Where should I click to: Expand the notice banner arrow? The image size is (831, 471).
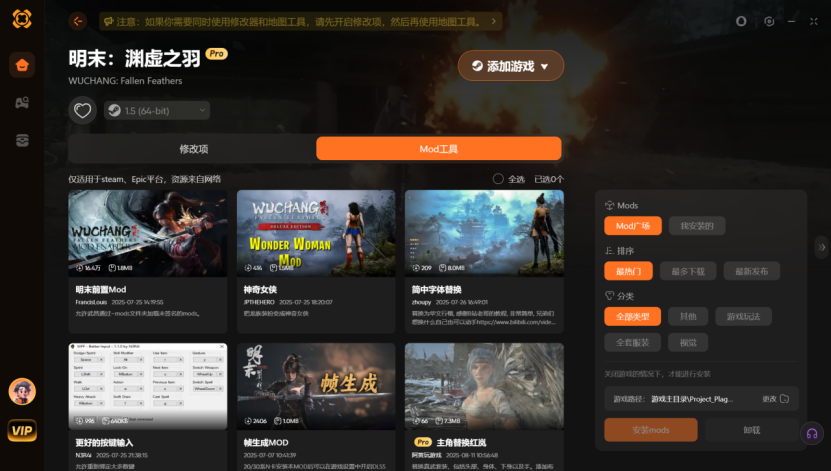pyautogui.click(x=493, y=21)
